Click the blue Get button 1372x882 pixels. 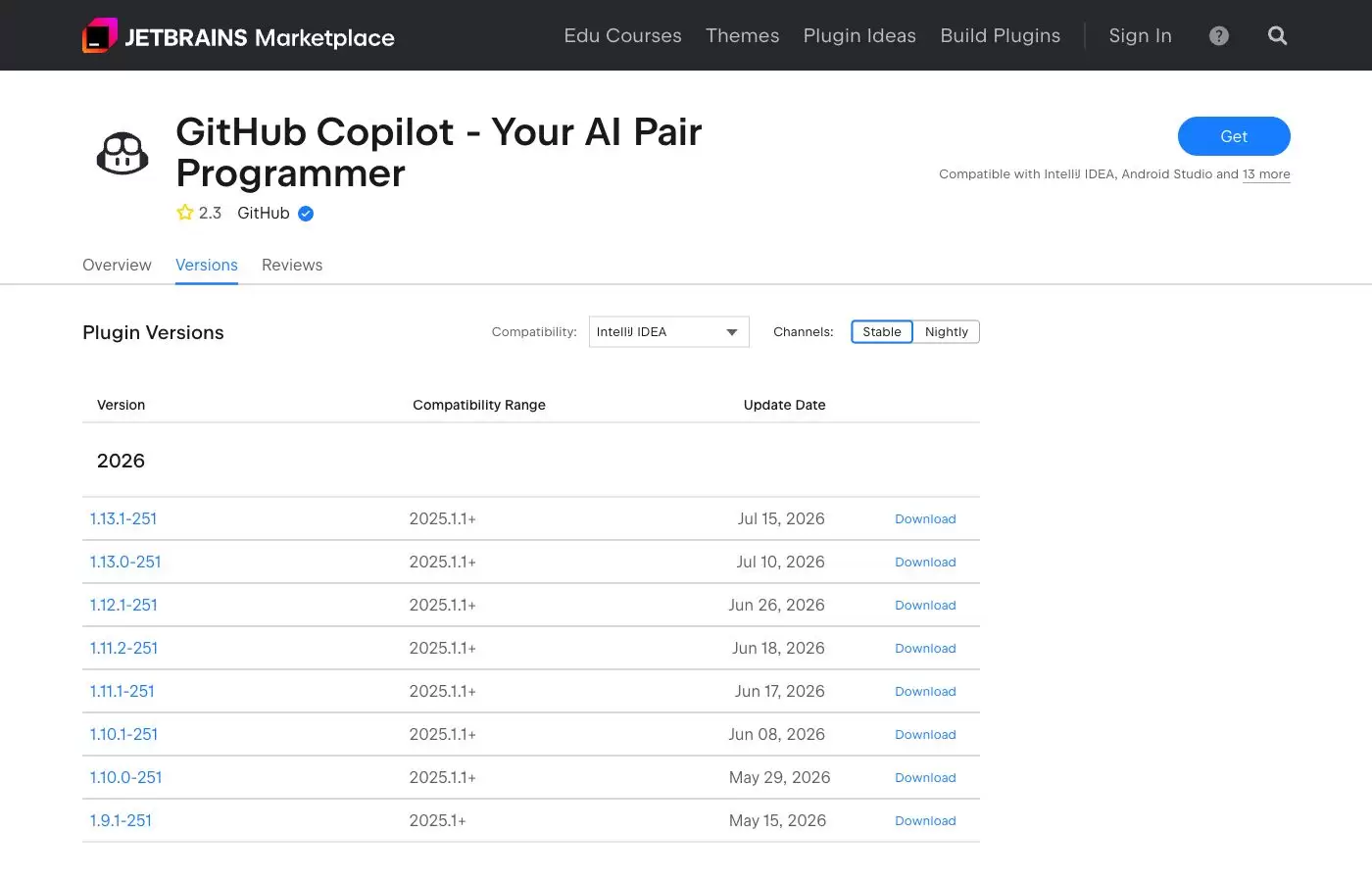point(1234,136)
